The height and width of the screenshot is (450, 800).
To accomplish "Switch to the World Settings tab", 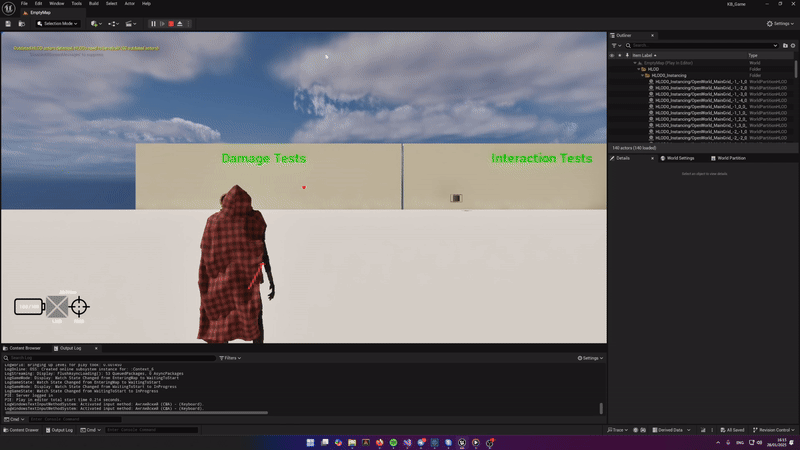I will click(x=679, y=158).
